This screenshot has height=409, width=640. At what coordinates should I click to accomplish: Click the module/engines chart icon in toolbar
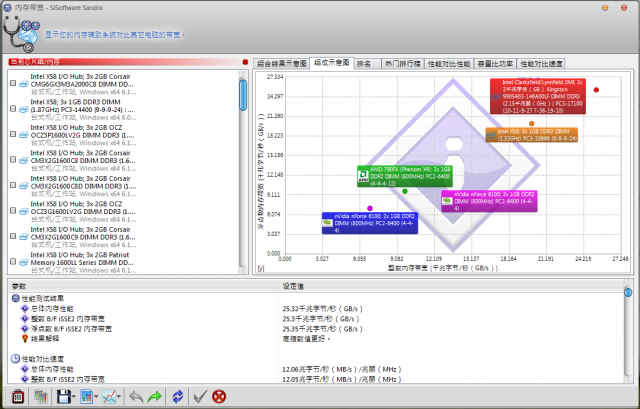(41, 397)
